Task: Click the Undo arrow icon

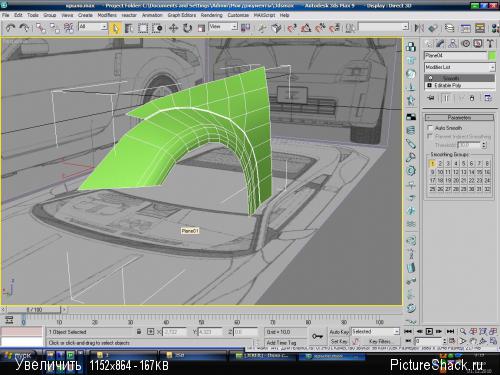Action: pyautogui.click(x=10, y=28)
